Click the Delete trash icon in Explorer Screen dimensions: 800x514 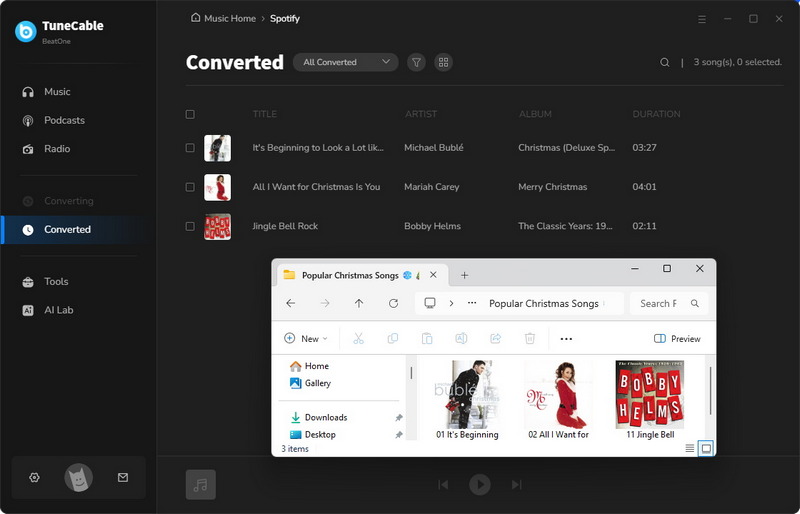point(530,339)
